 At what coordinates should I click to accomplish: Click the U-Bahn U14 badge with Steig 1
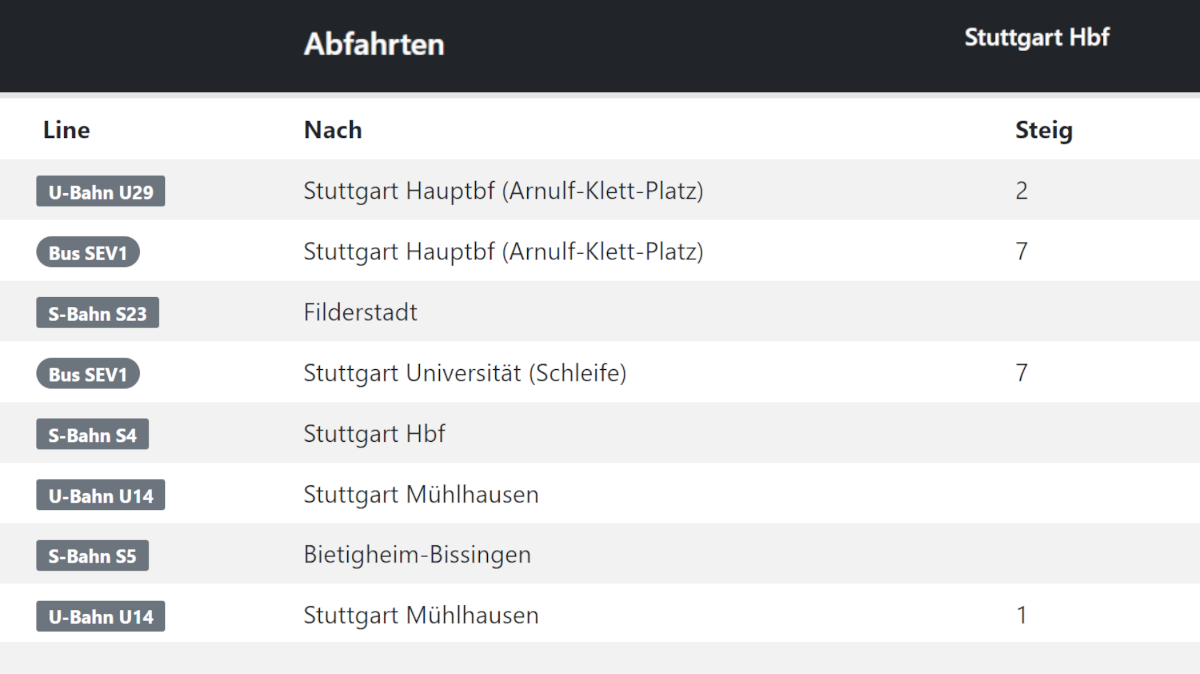point(100,616)
